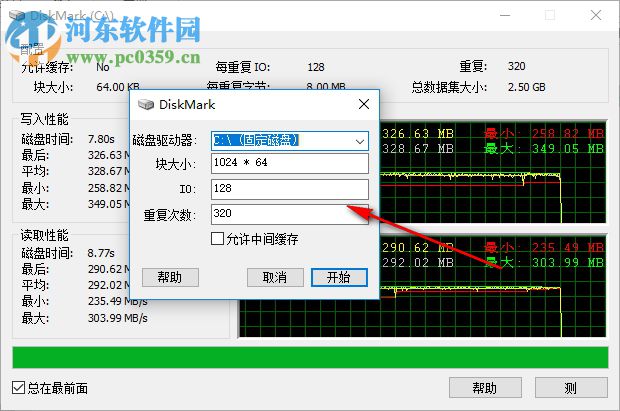Click read graph 最小 235.49 MB label
The image size is (620, 411).
click(544, 248)
